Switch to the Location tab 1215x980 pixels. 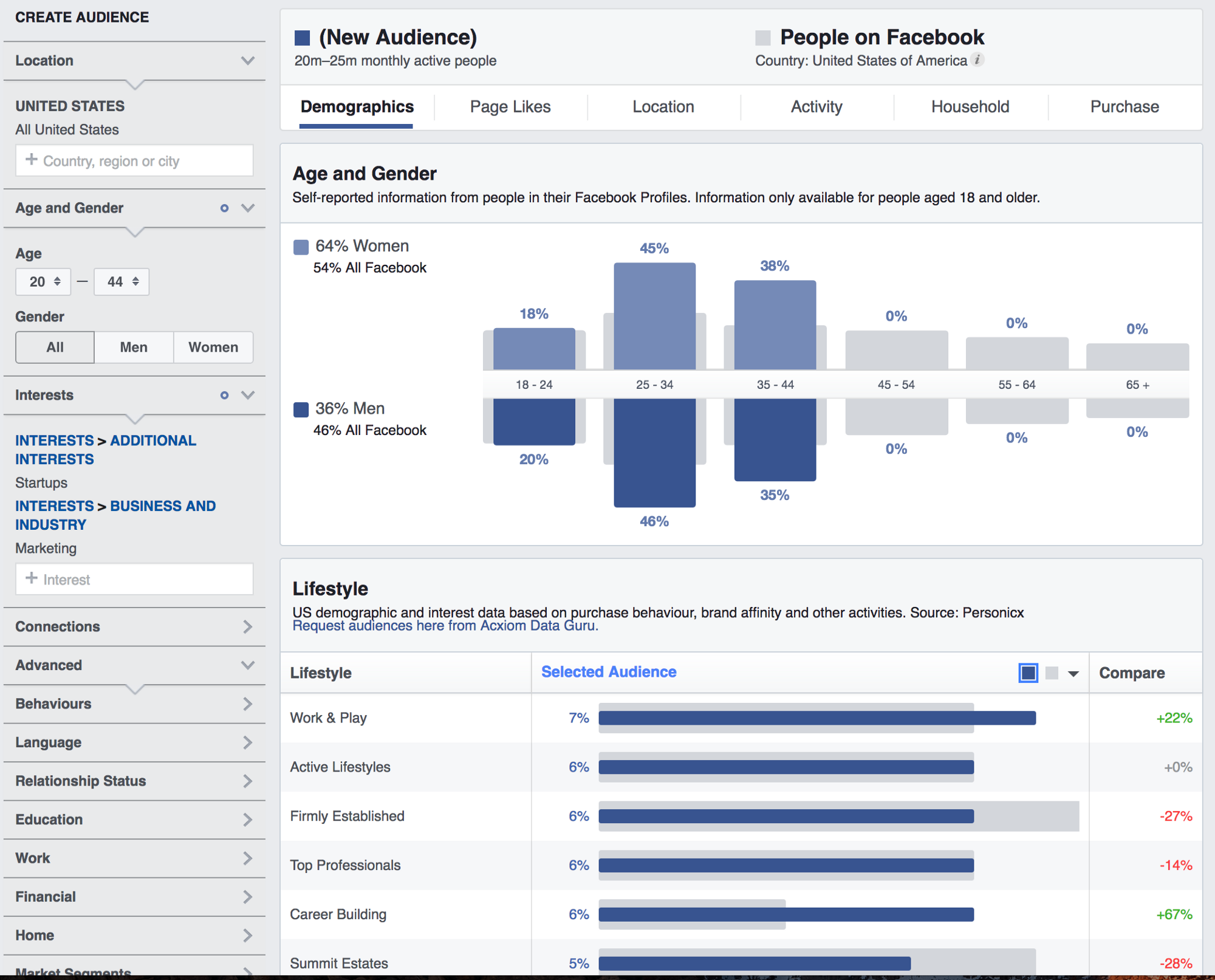[x=663, y=107]
